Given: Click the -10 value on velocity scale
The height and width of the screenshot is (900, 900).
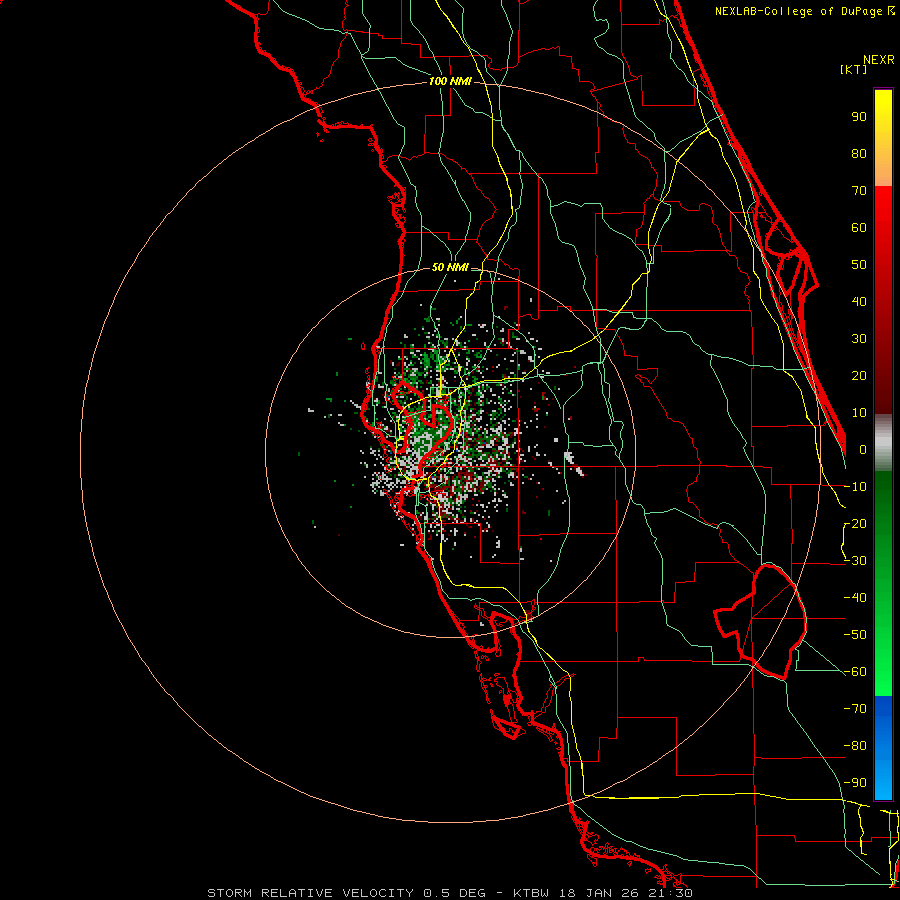Looking at the screenshot, I should (855, 487).
